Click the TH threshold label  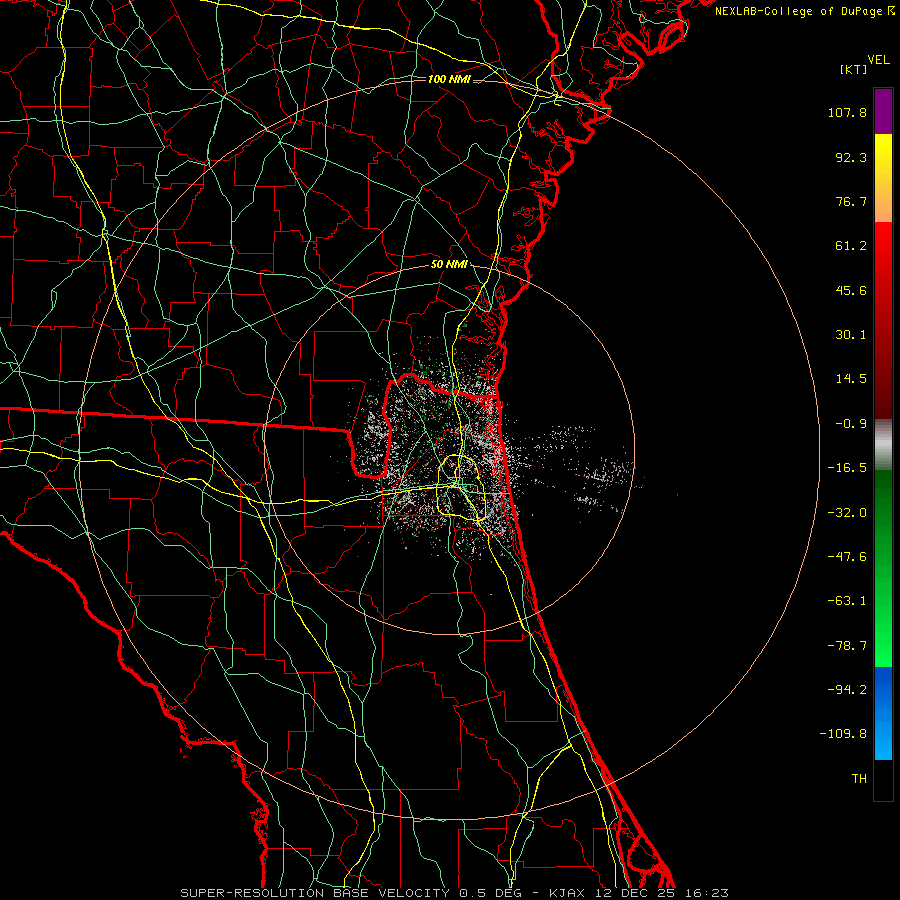[859, 779]
